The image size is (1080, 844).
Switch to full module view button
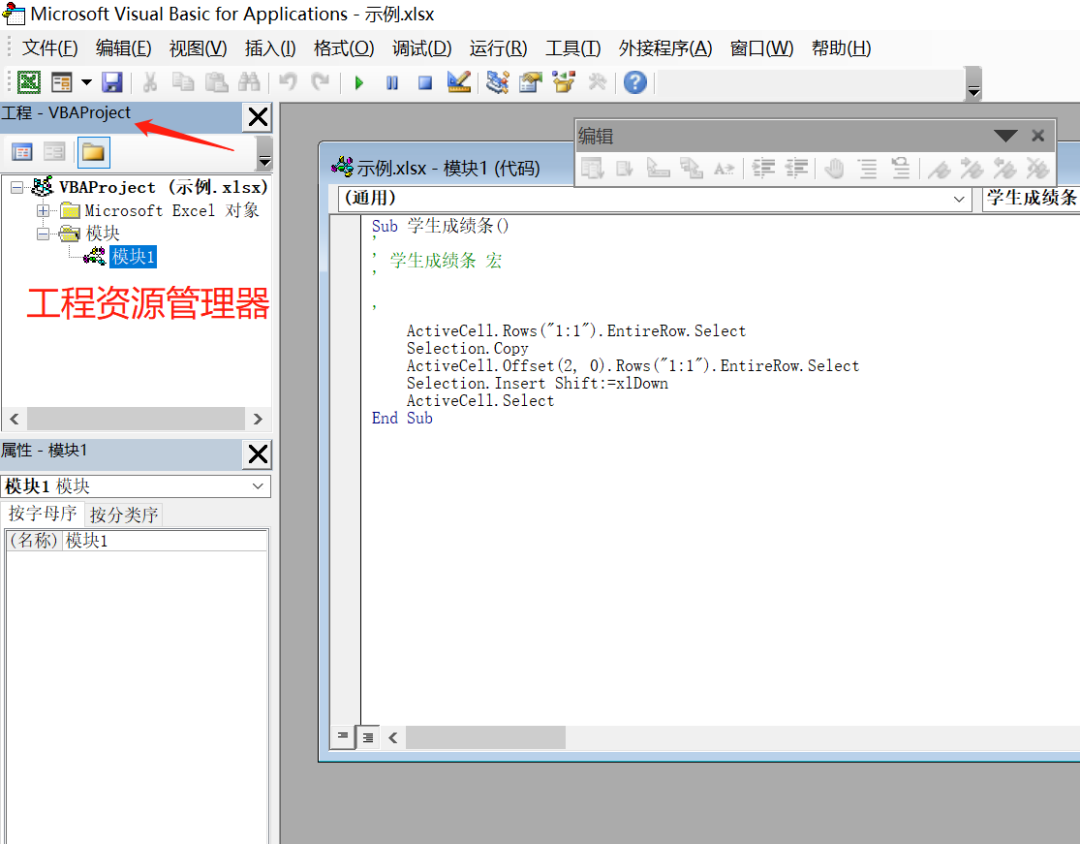(368, 738)
